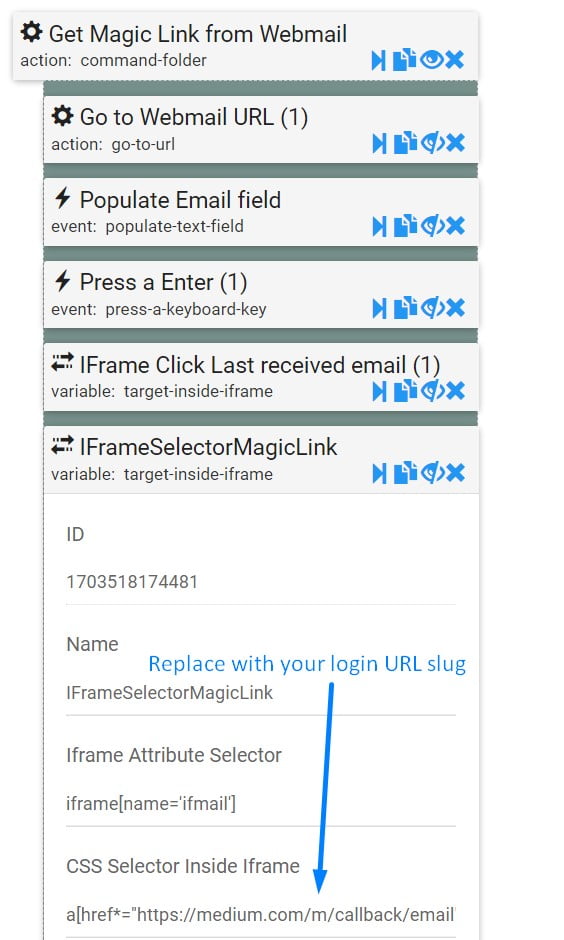Run the Get Magic Link from Webmail command
The height and width of the screenshot is (940, 564).
[x=378, y=60]
